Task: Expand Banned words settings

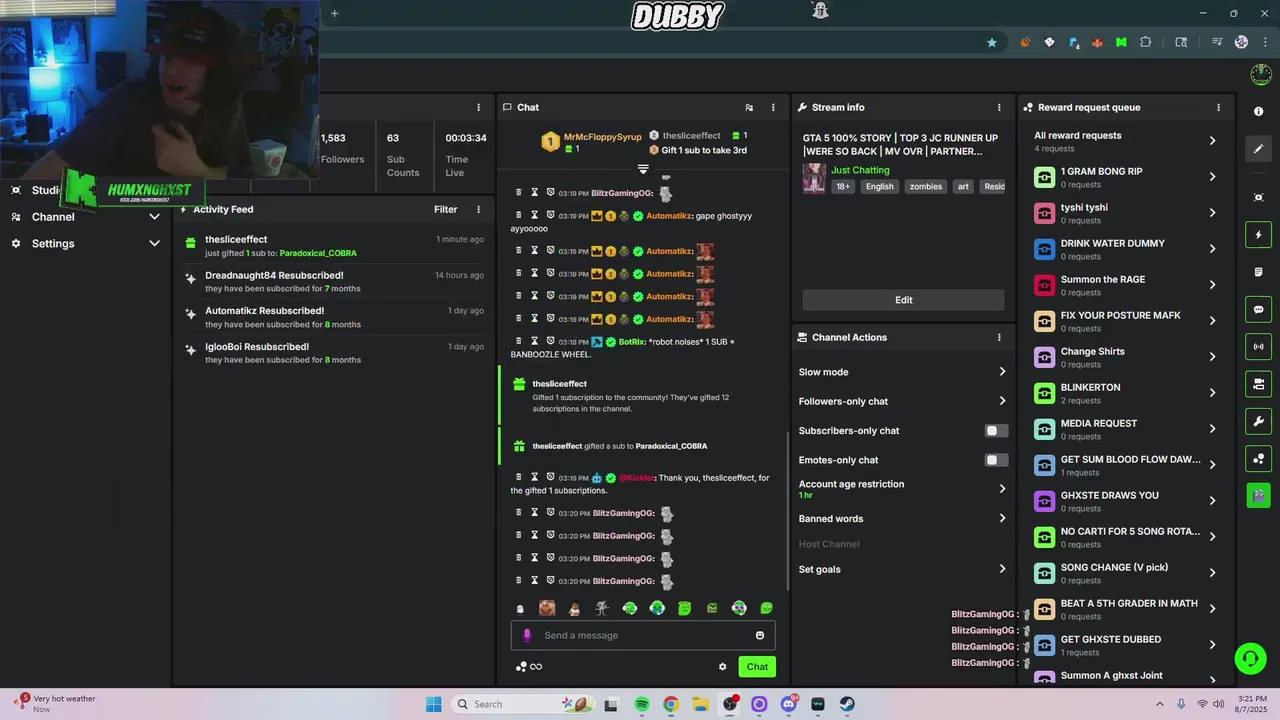Action: coord(901,518)
